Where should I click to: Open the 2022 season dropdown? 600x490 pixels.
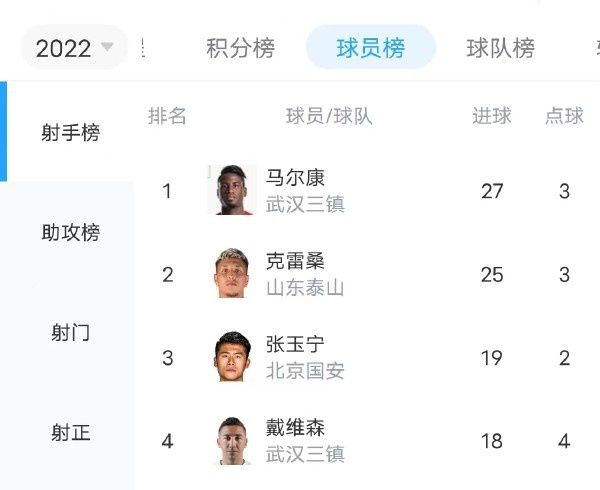tap(75, 48)
